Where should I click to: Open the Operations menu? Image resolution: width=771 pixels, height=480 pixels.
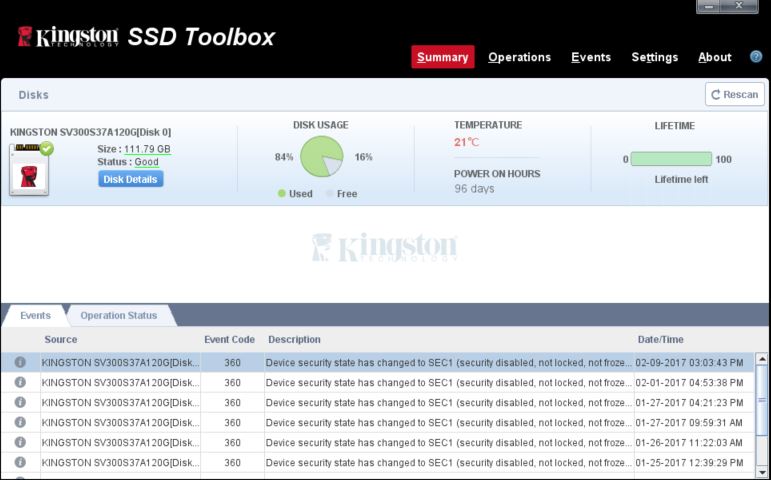click(x=519, y=57)
